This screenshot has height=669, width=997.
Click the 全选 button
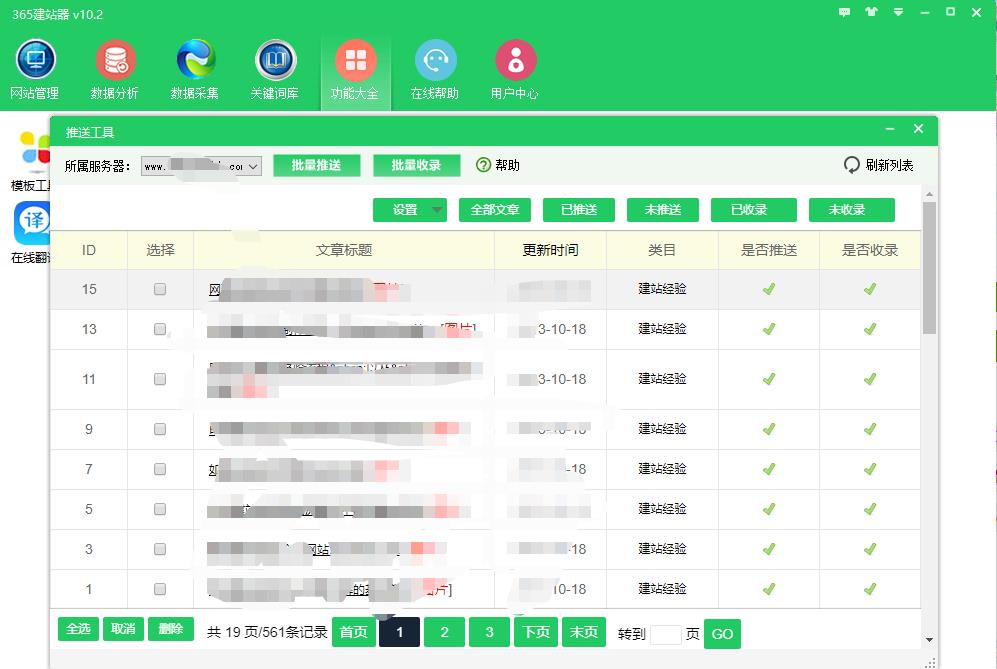pyautogui.click(x=78, y=629)
